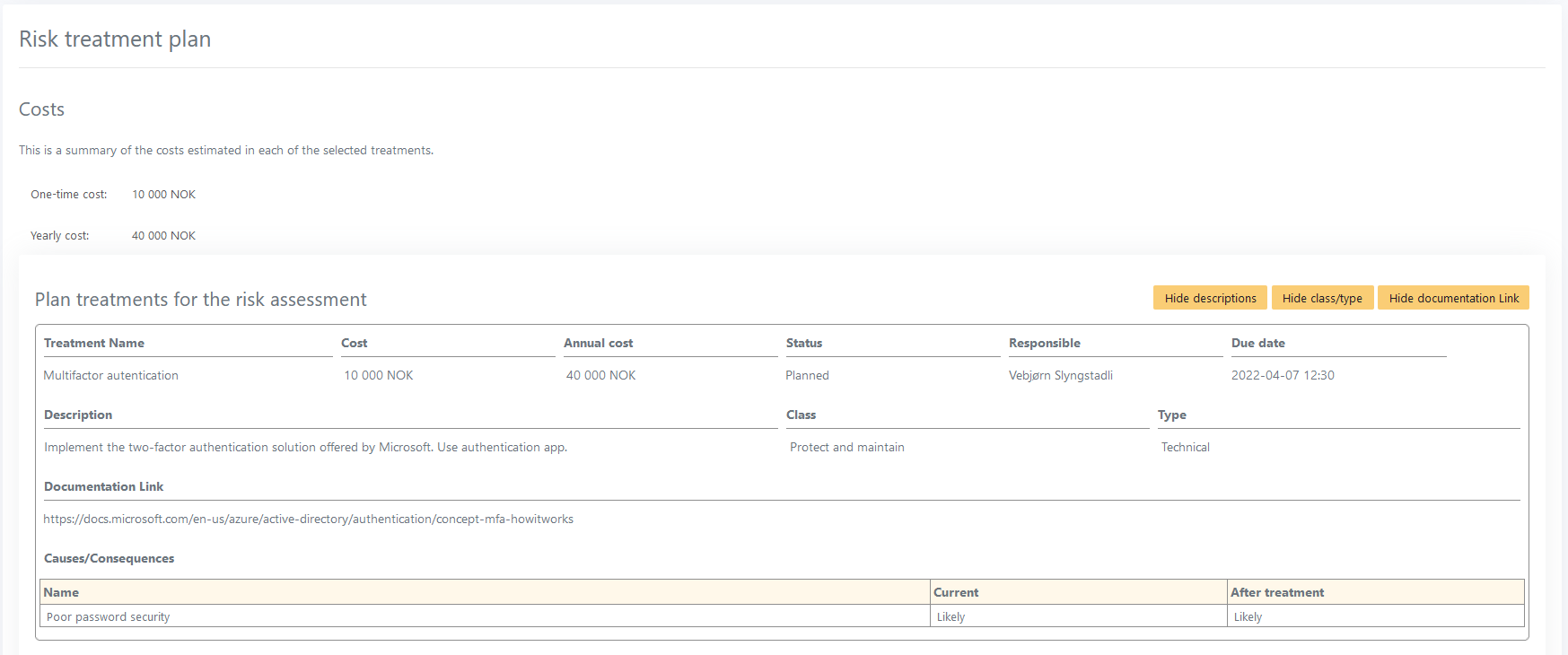Click the Type column header
The image size is (1568, 655).
(1172, 415)
